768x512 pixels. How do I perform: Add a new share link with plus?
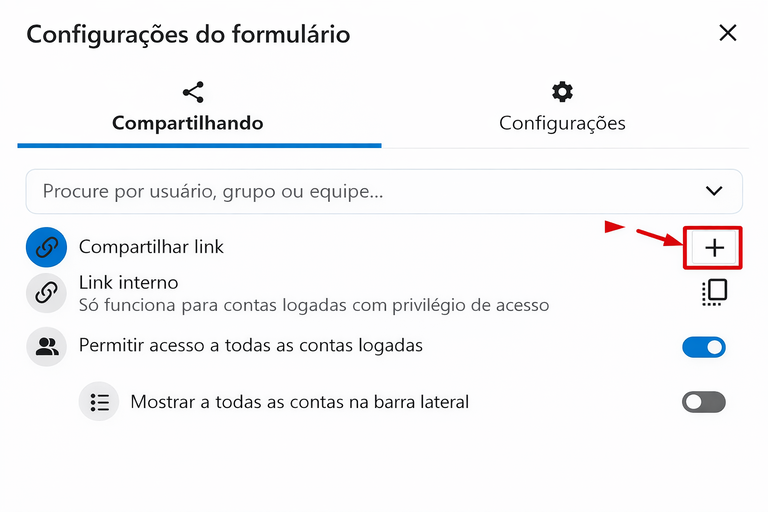point(714,248)
